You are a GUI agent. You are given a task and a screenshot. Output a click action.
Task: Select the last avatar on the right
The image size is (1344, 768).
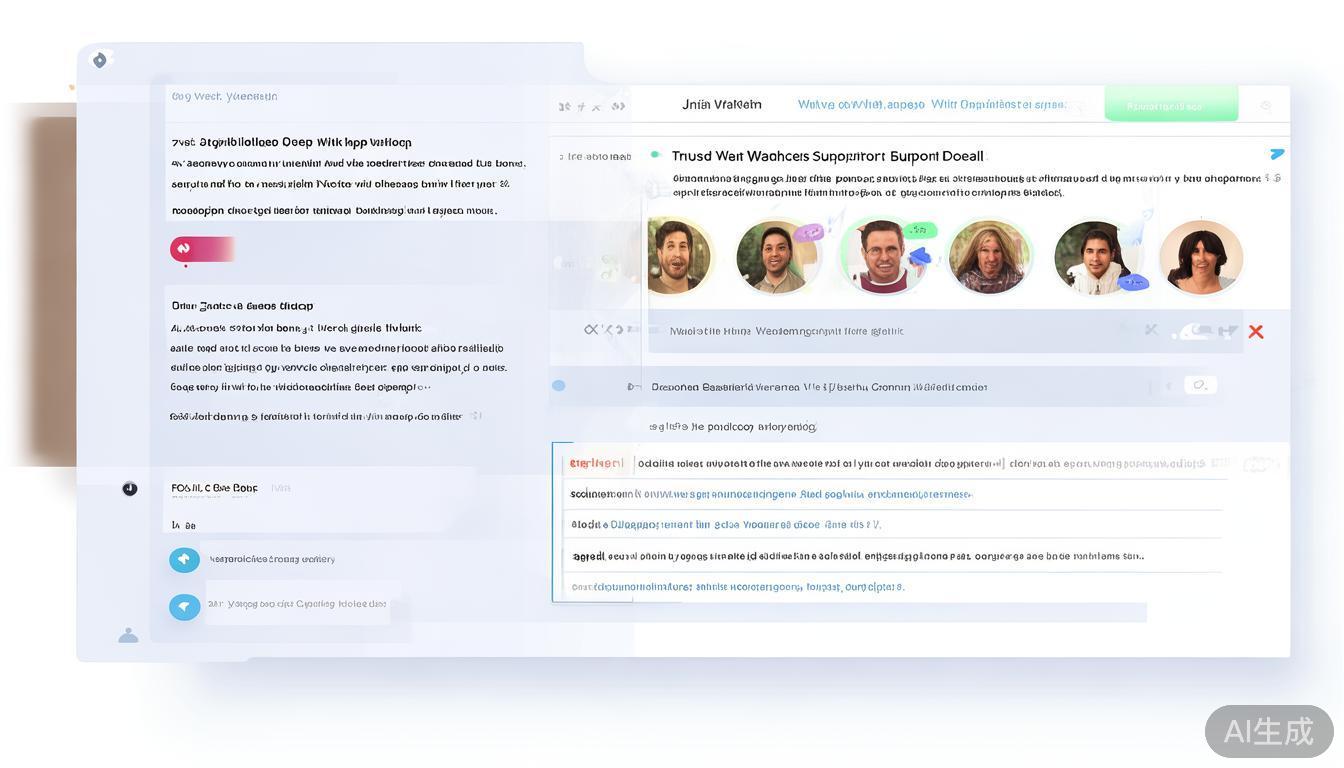click(1201, 257)
